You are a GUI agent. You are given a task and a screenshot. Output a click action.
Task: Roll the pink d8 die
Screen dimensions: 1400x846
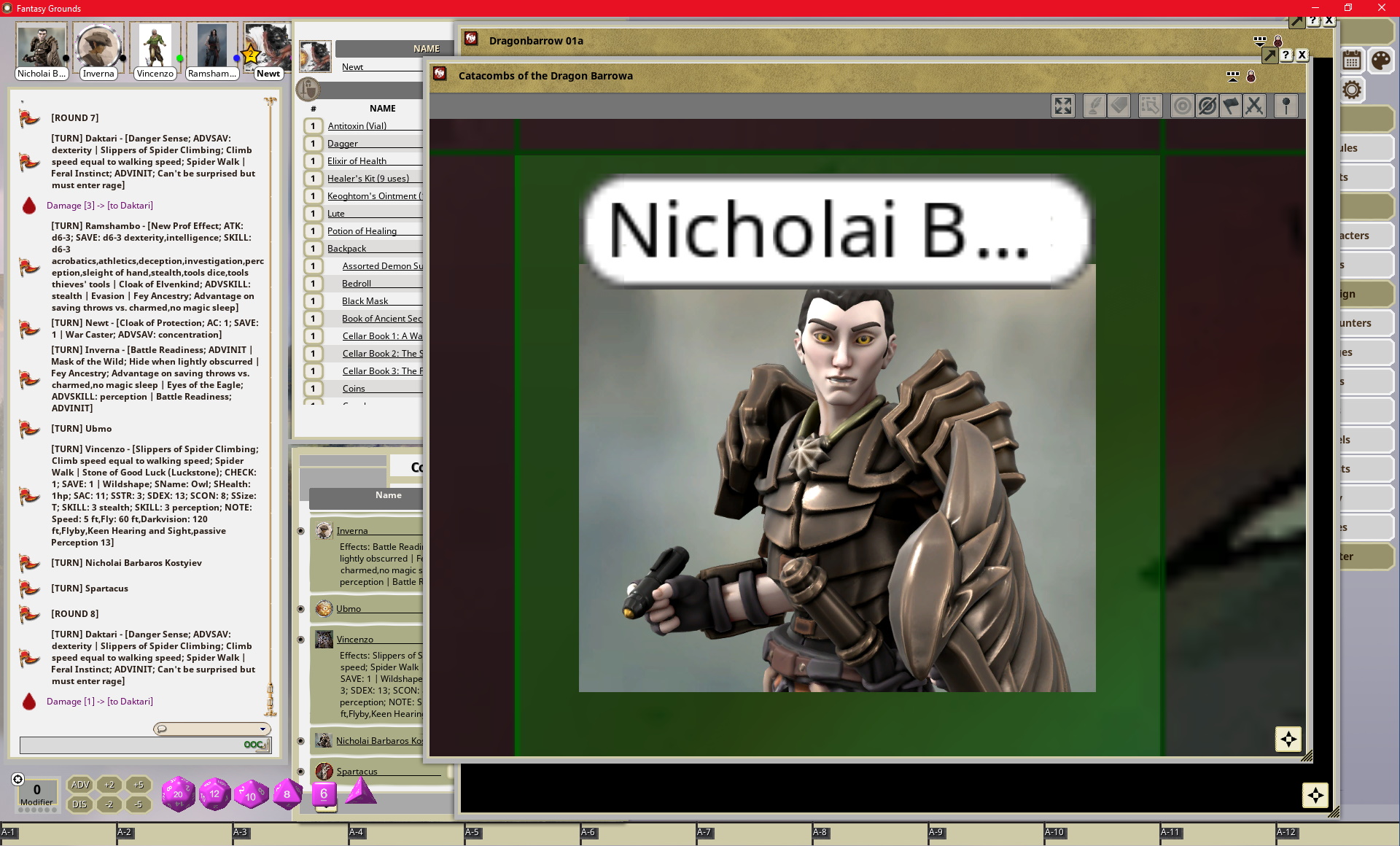[x=287, y=794]
